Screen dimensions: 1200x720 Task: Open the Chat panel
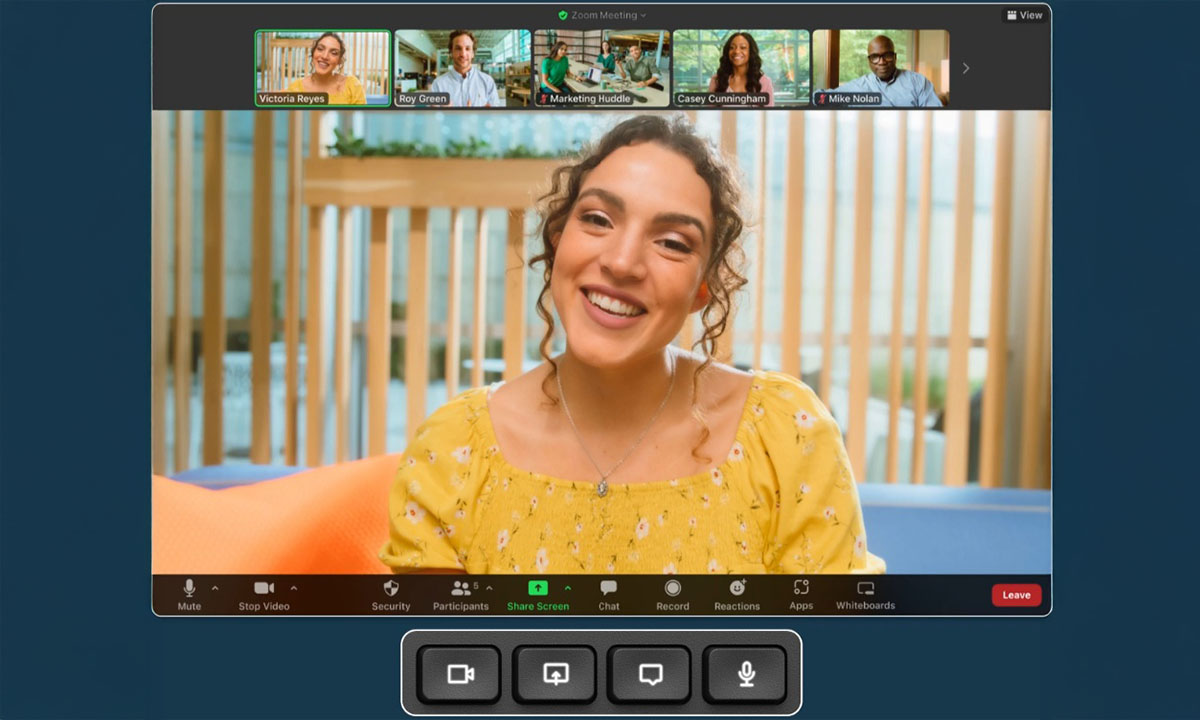point(608,589)
